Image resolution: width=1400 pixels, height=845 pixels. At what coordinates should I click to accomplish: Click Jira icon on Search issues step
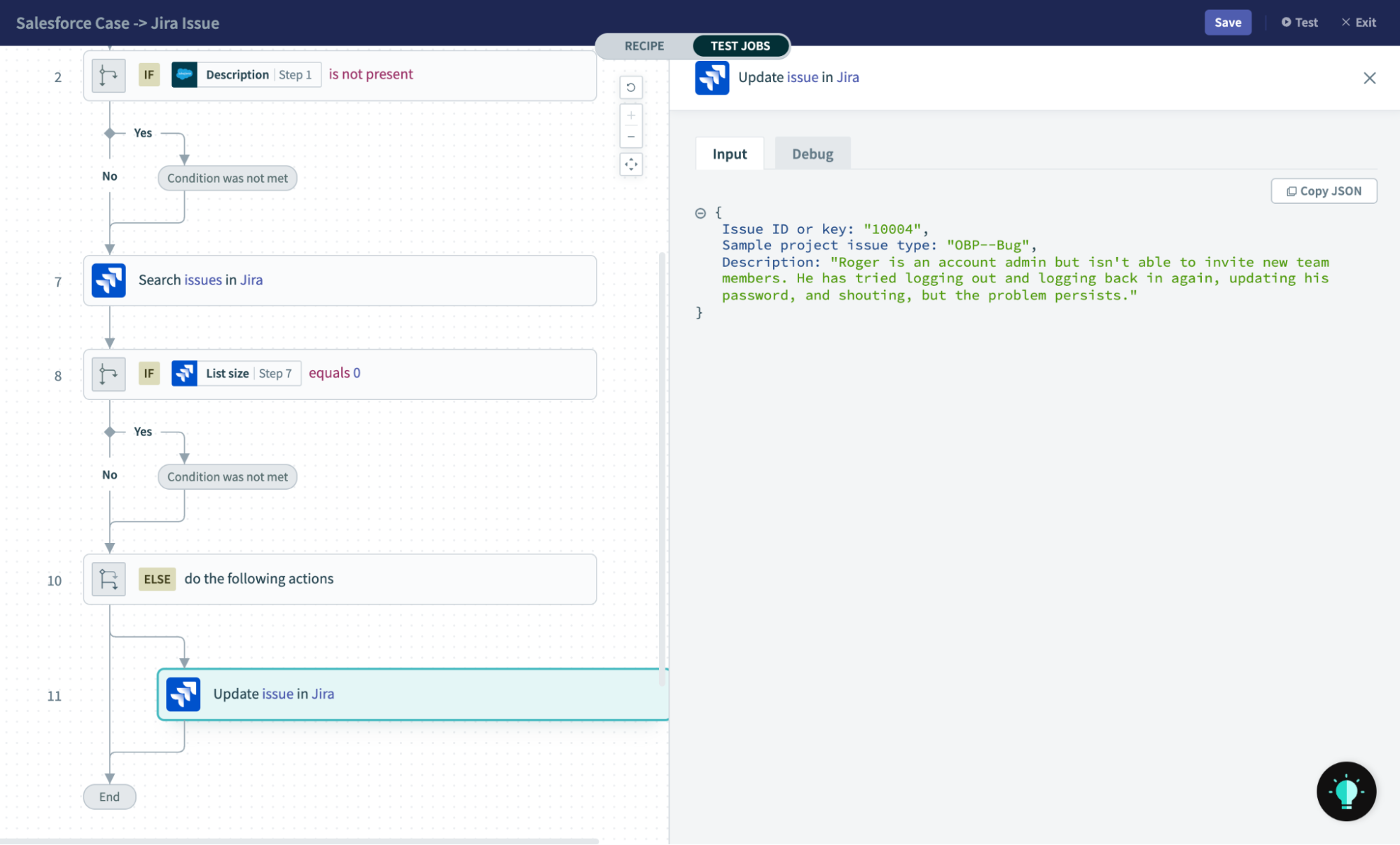click(x=109, y=280)
